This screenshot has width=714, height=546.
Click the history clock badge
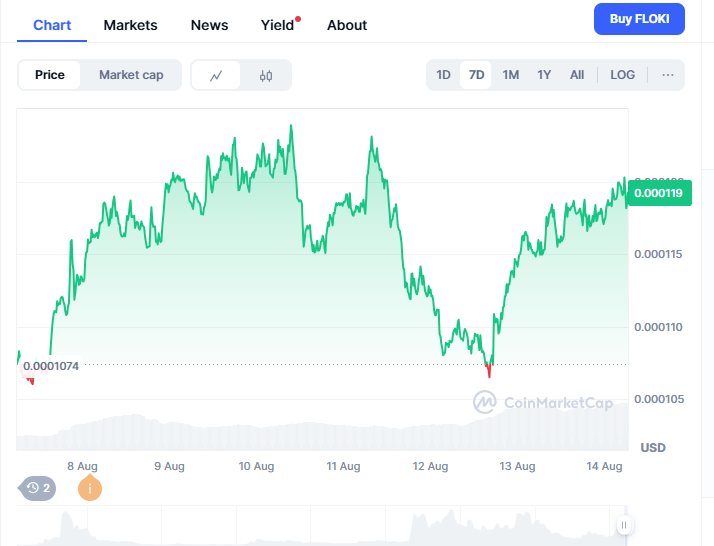click(x=38, y=488)
